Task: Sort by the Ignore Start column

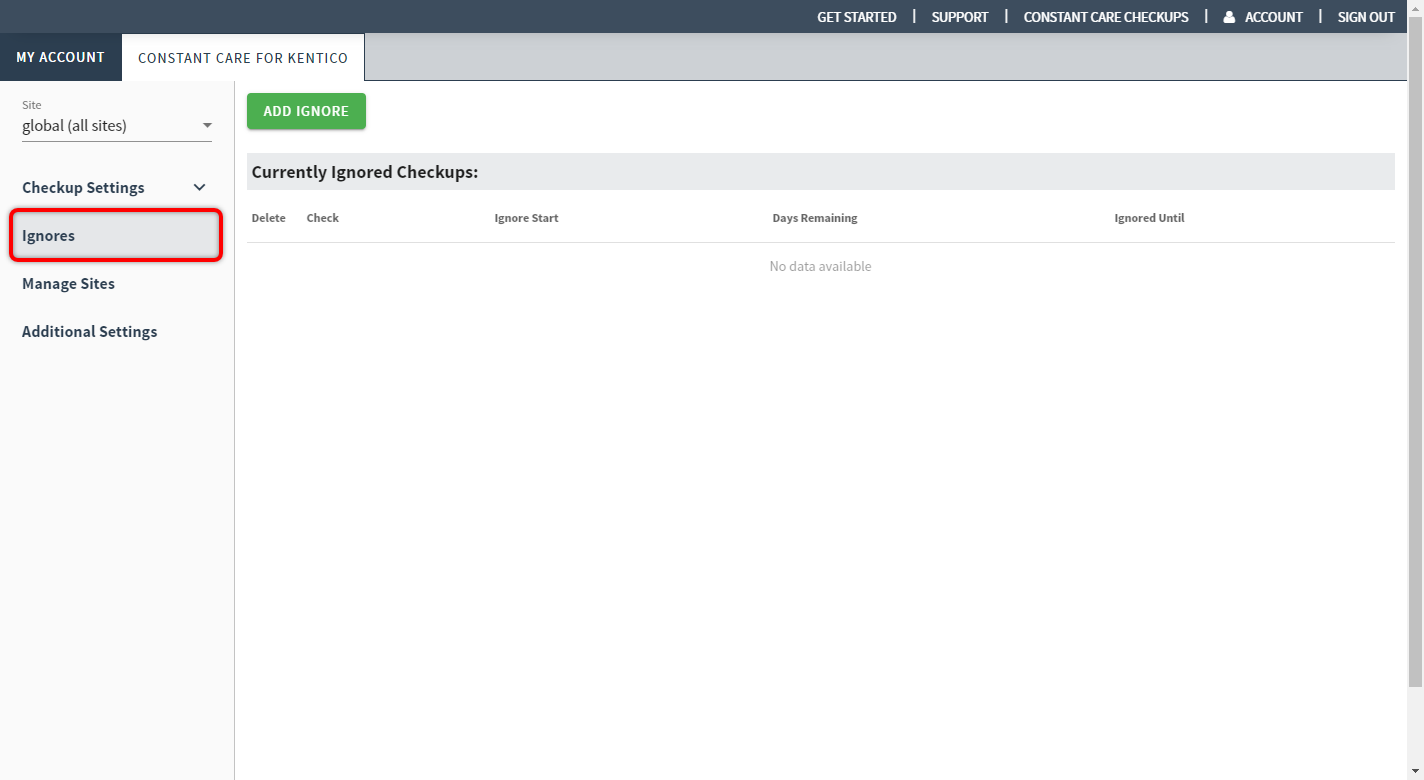Action: [x=526, y=218]
